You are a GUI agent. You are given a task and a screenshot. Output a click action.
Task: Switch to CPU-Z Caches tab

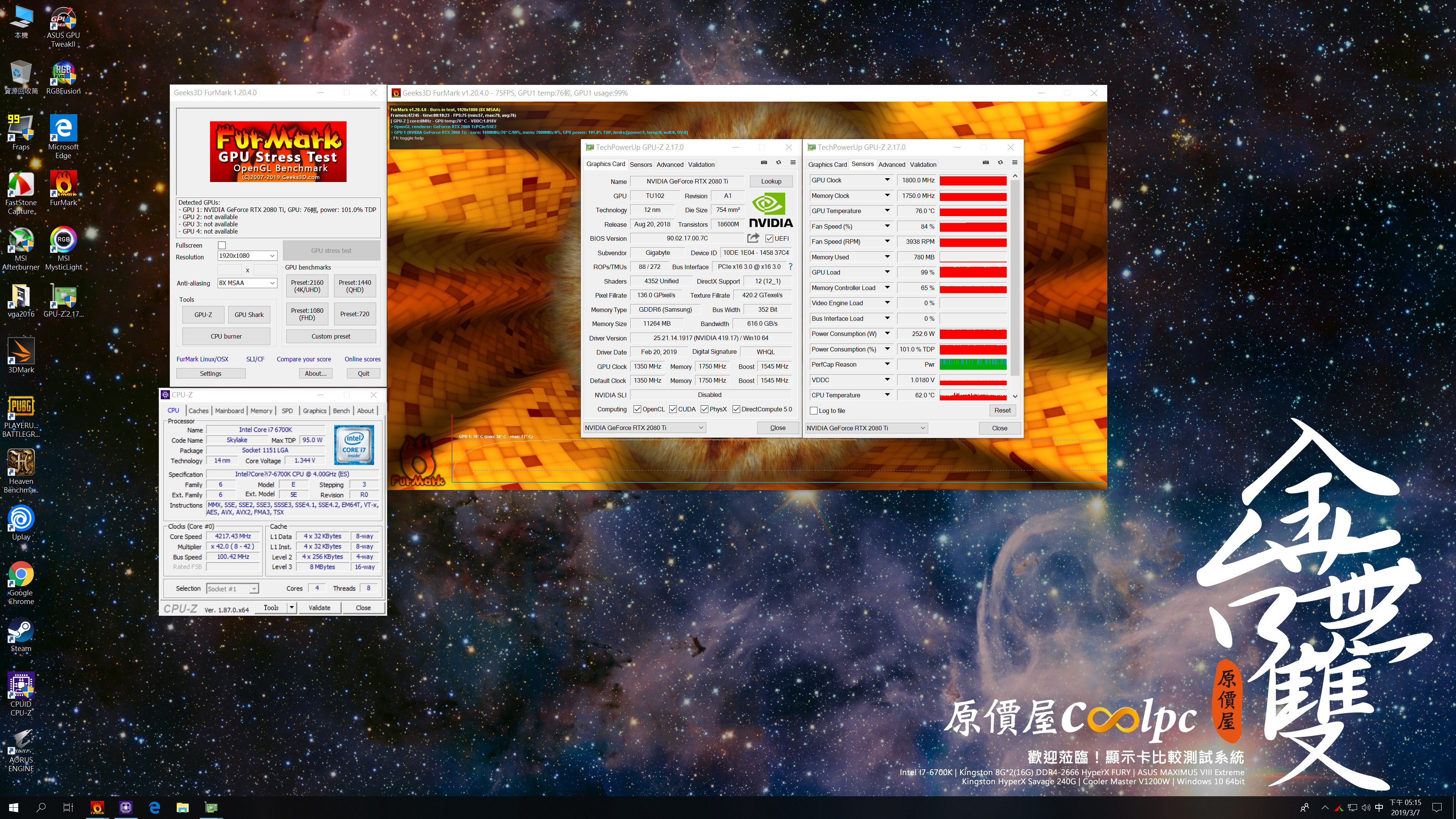click(x=198, y=411)
